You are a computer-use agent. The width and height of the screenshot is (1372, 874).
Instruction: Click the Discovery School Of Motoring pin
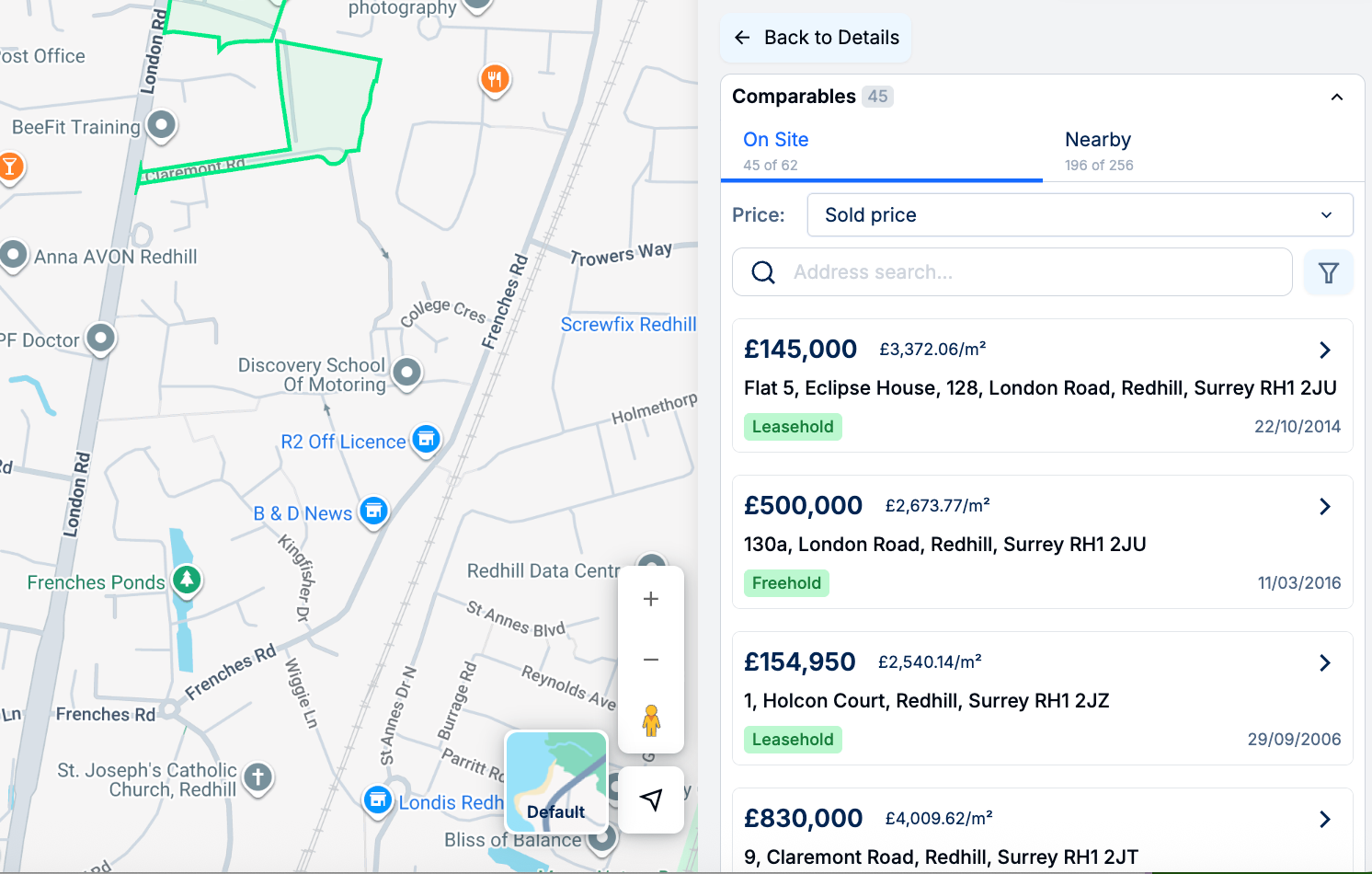pyautogui.click(x=406, y=373)
